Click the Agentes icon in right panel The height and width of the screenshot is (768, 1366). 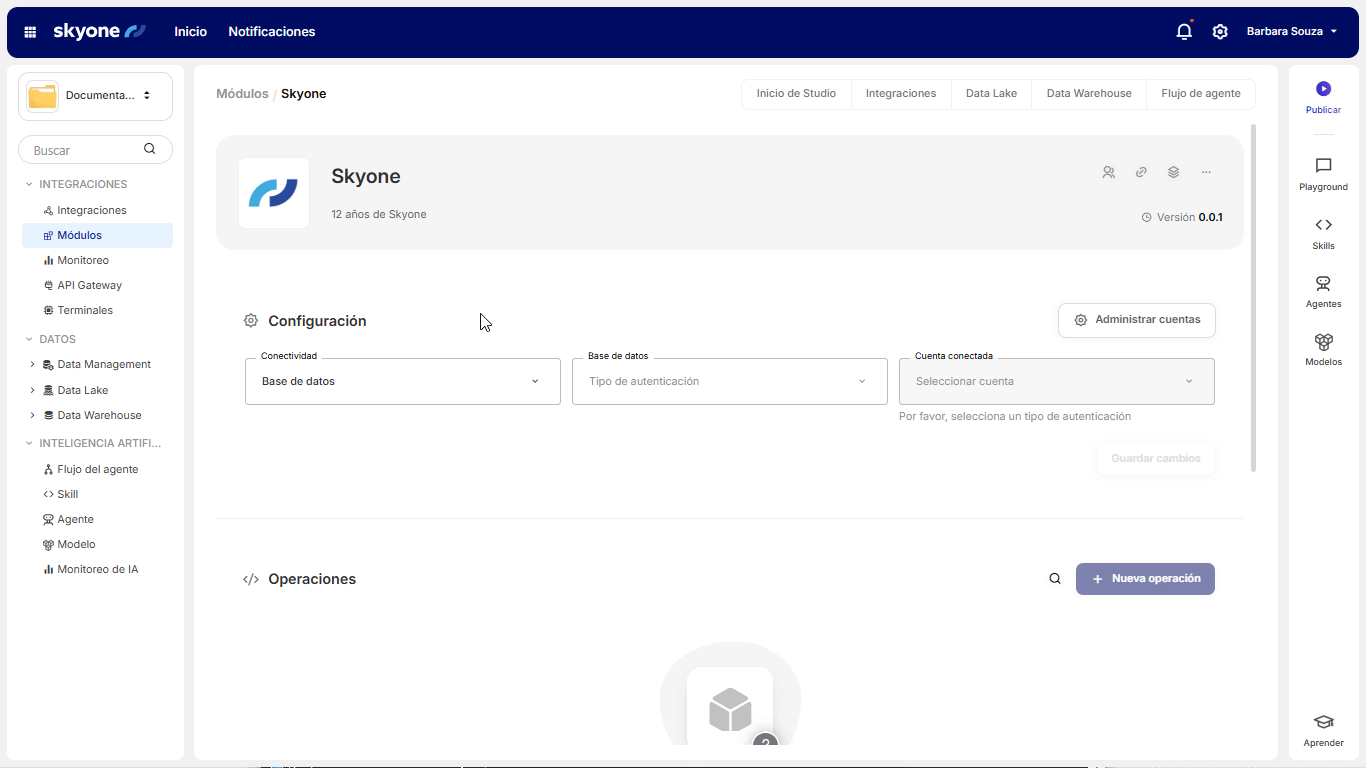click(x=1323, y=284)
